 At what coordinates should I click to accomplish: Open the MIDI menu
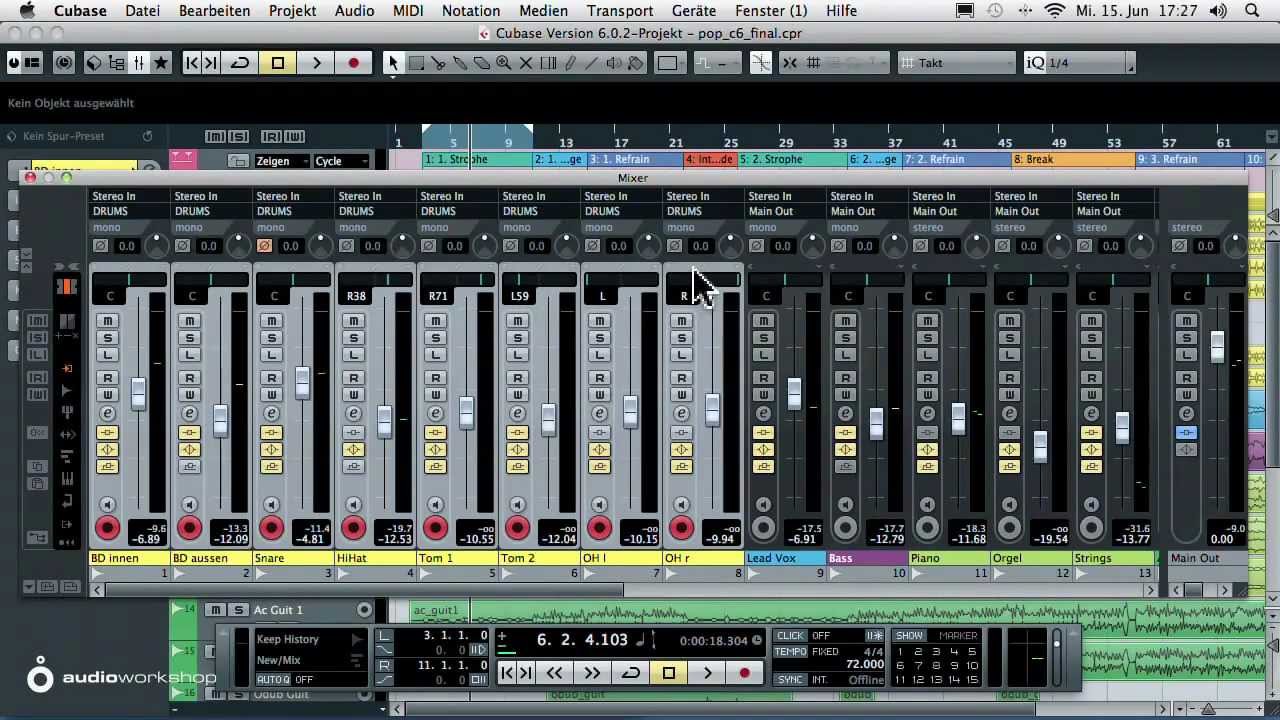tap(407, 11)
